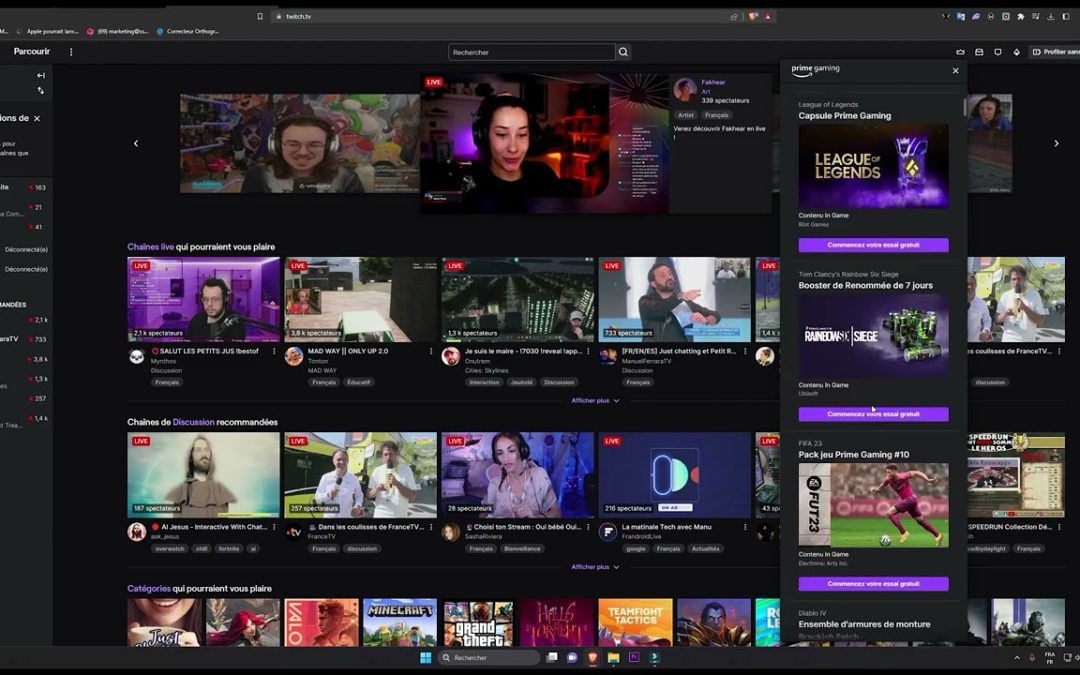This screenshot has height=675, width=1080.
Task: Open the Choisi ton Stream thumbnail
Action: click(517, 475)
